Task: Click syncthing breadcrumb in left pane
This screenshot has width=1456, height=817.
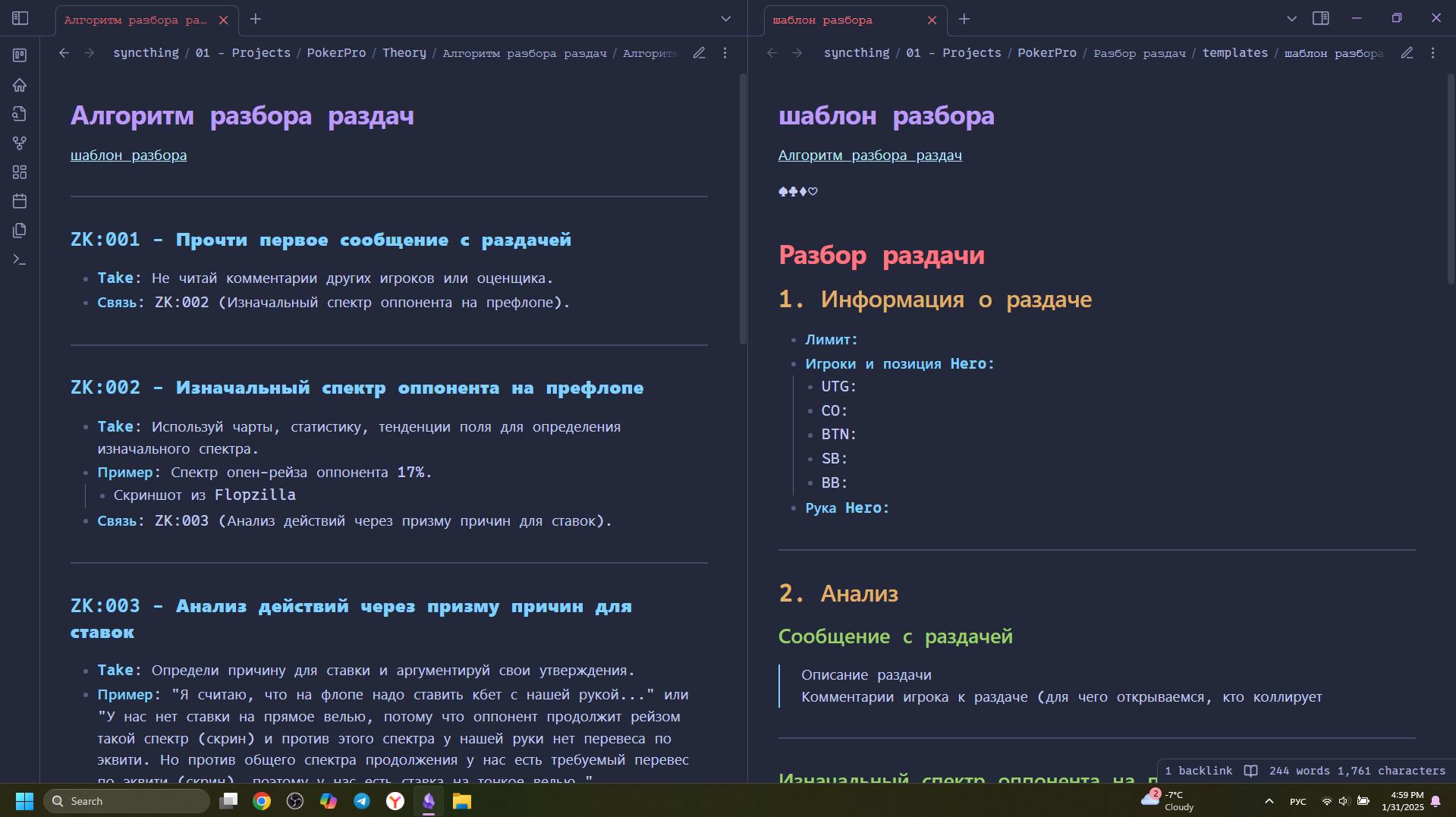Action: tap(146, 53)
